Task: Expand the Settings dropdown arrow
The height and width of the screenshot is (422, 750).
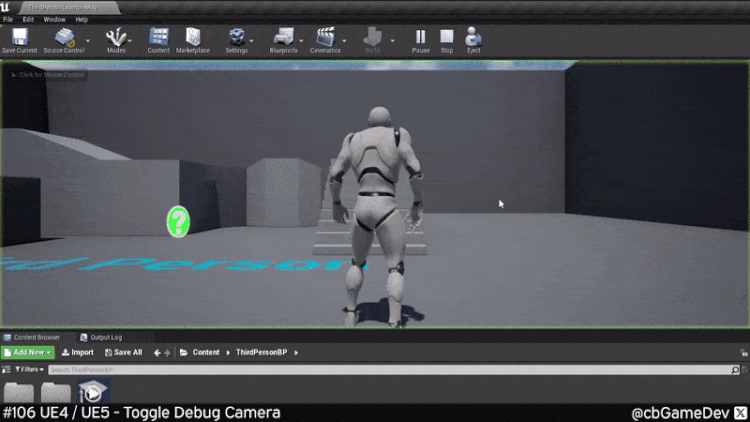Action: tap(252, 41)
